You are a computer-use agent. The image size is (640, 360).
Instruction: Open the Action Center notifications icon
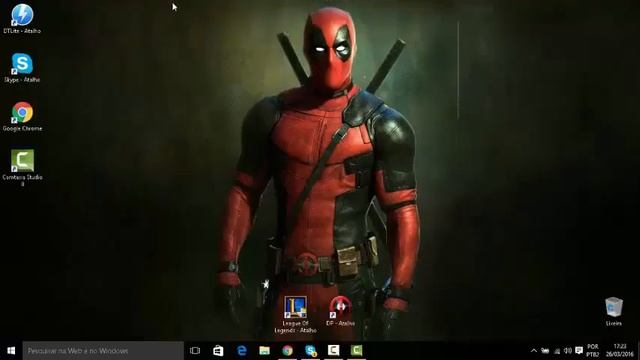(579, 350)
